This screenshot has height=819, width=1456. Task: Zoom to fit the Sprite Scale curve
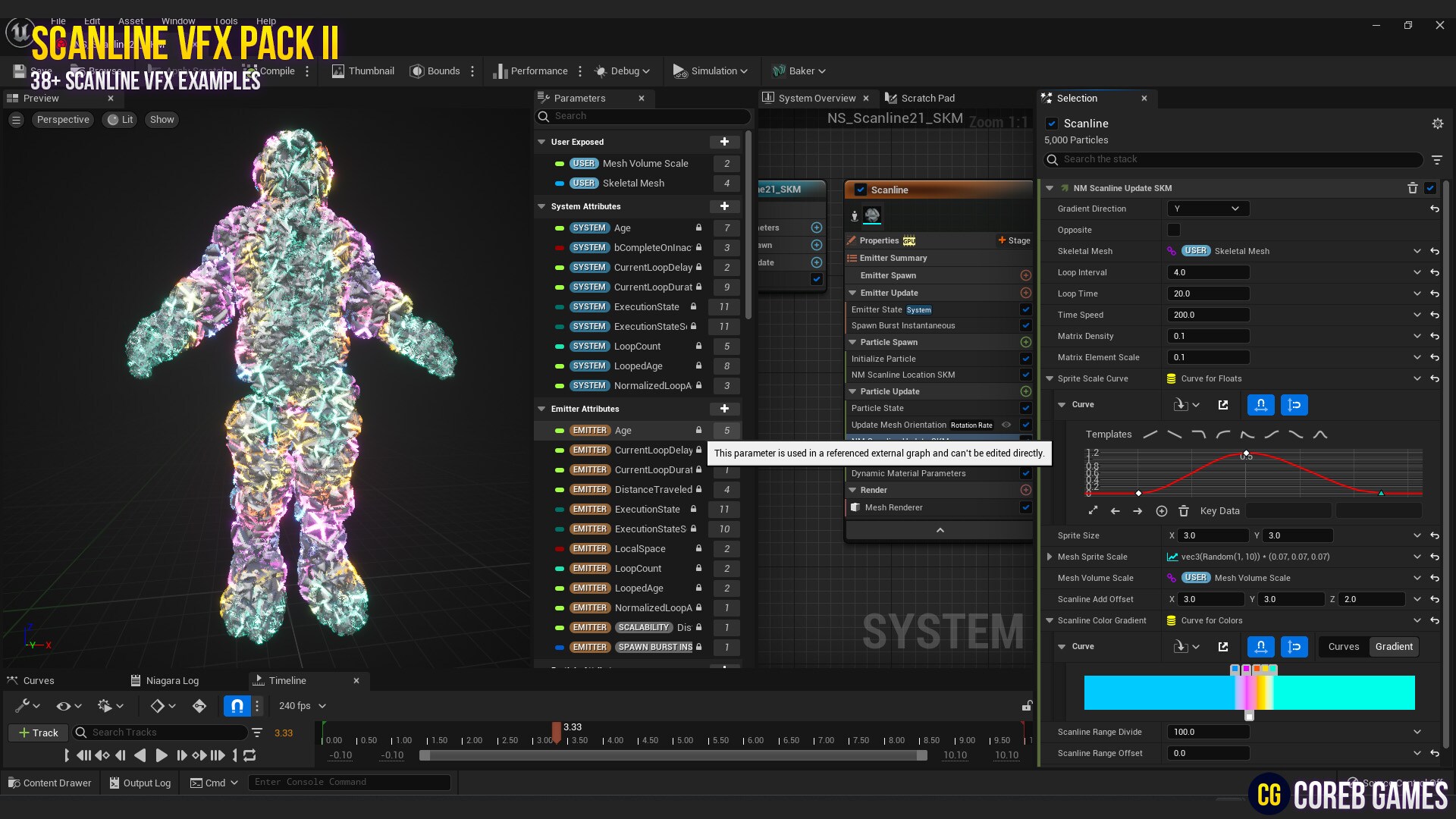(1093, 511)
